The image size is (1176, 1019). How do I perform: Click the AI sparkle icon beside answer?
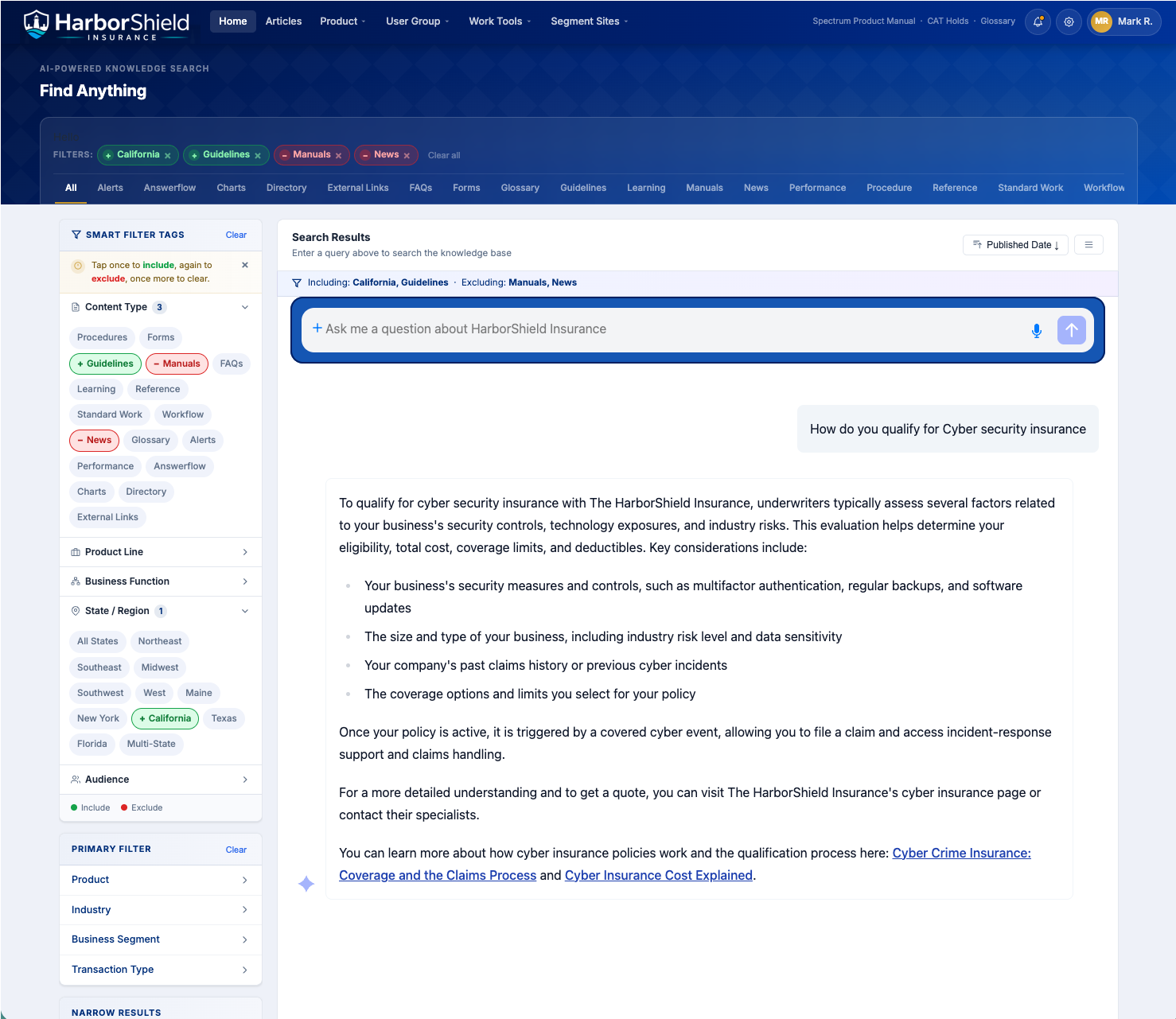tap(306, 884)
